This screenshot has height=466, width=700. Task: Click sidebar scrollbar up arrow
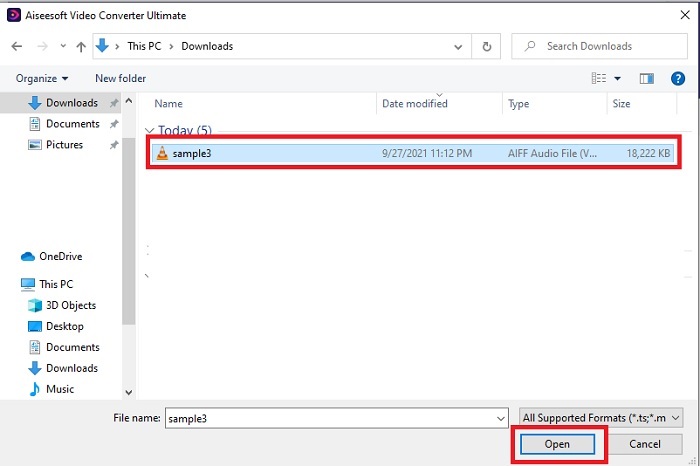[129, 101]
